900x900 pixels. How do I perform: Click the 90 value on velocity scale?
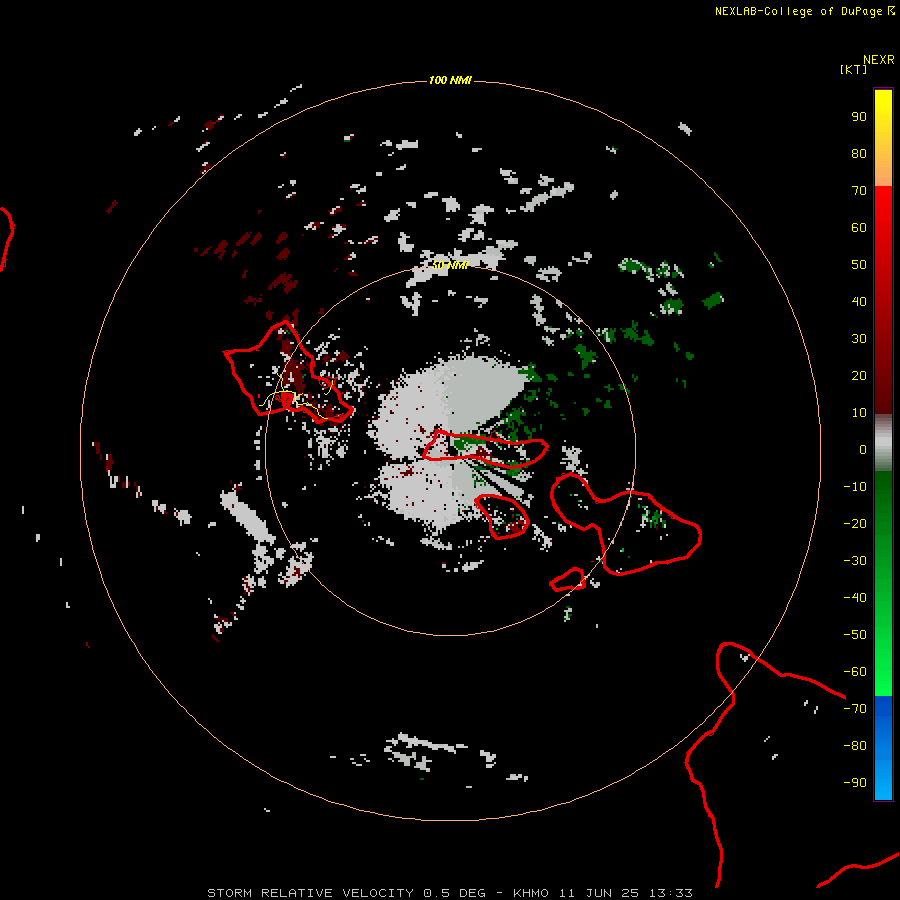tap(859, 117)
